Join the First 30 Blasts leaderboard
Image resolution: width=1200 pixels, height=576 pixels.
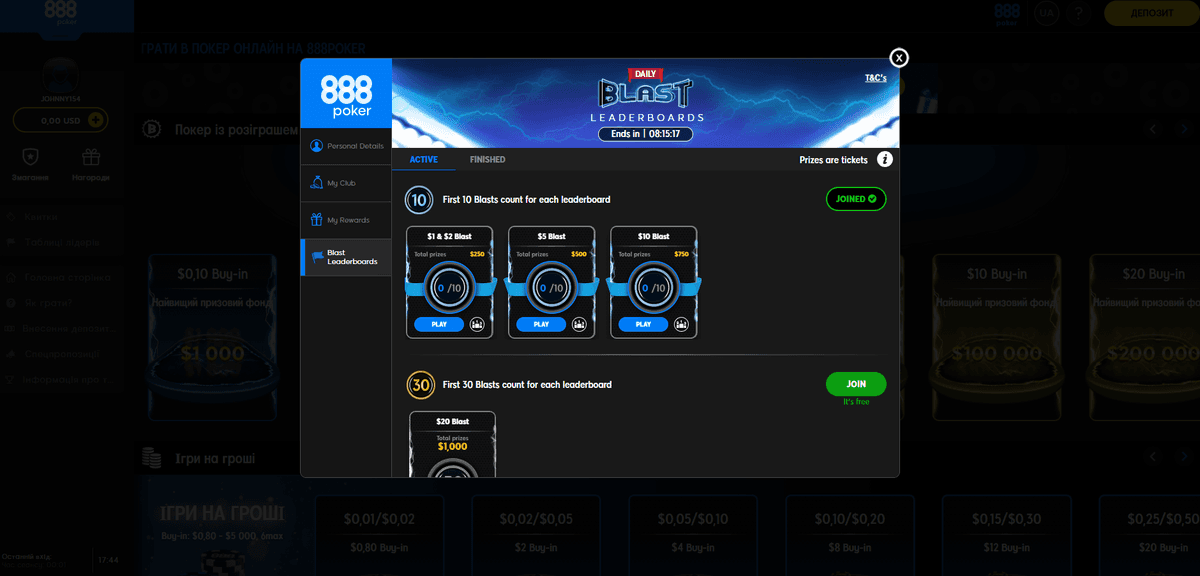point(856,384)
